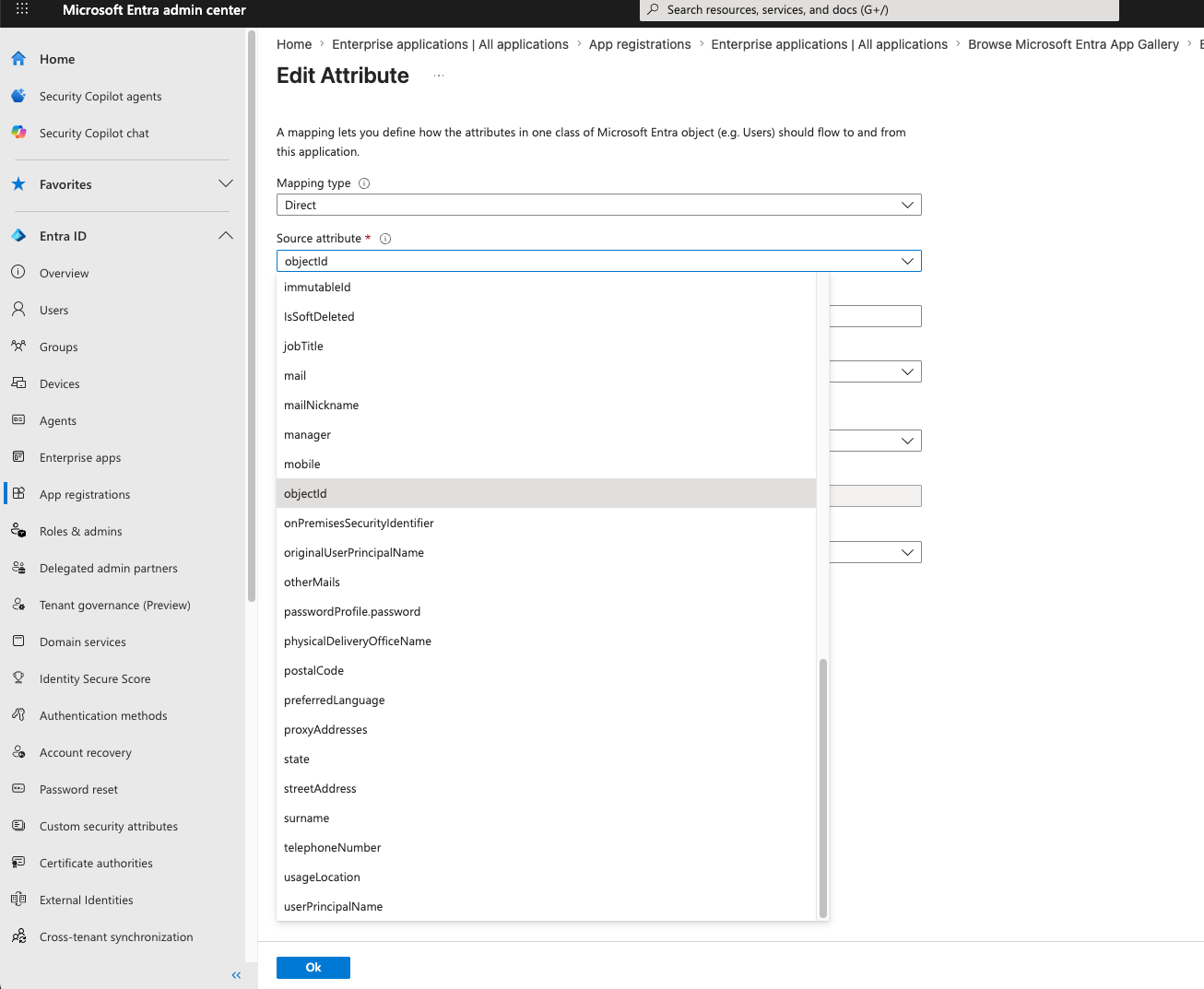Viewport: 1204px width, 989px height.
Task: Click the Devices icon in sidebar
Action: click(18, 383)
